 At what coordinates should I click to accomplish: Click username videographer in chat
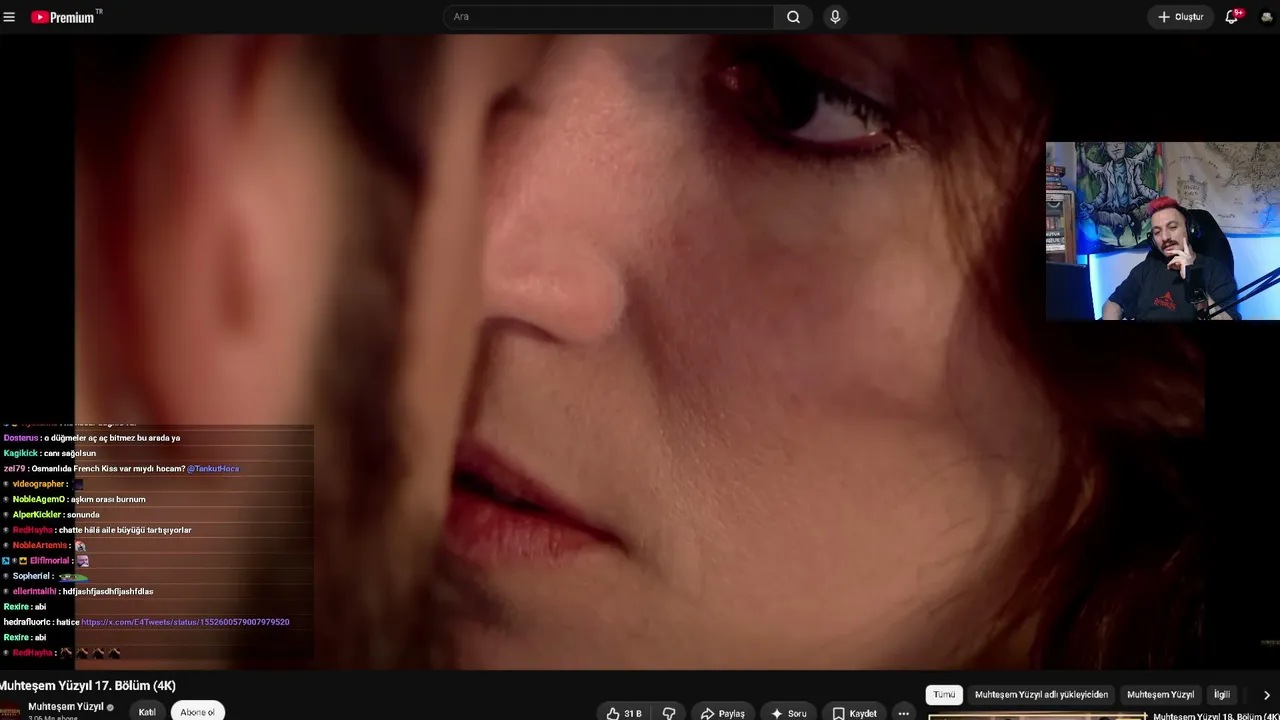pos(39,484)
